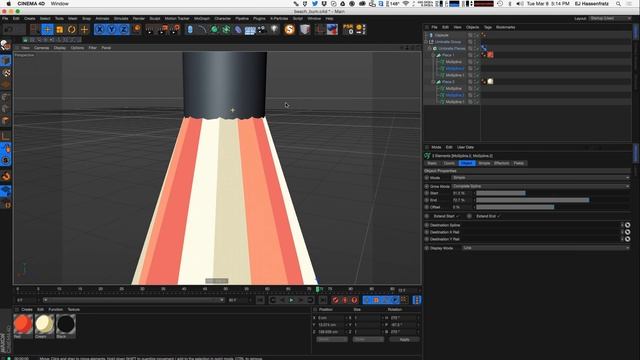Click Destination Spline picker icon
The width and height of the screenshot is (640, 360).
click(x=627, y=225)
